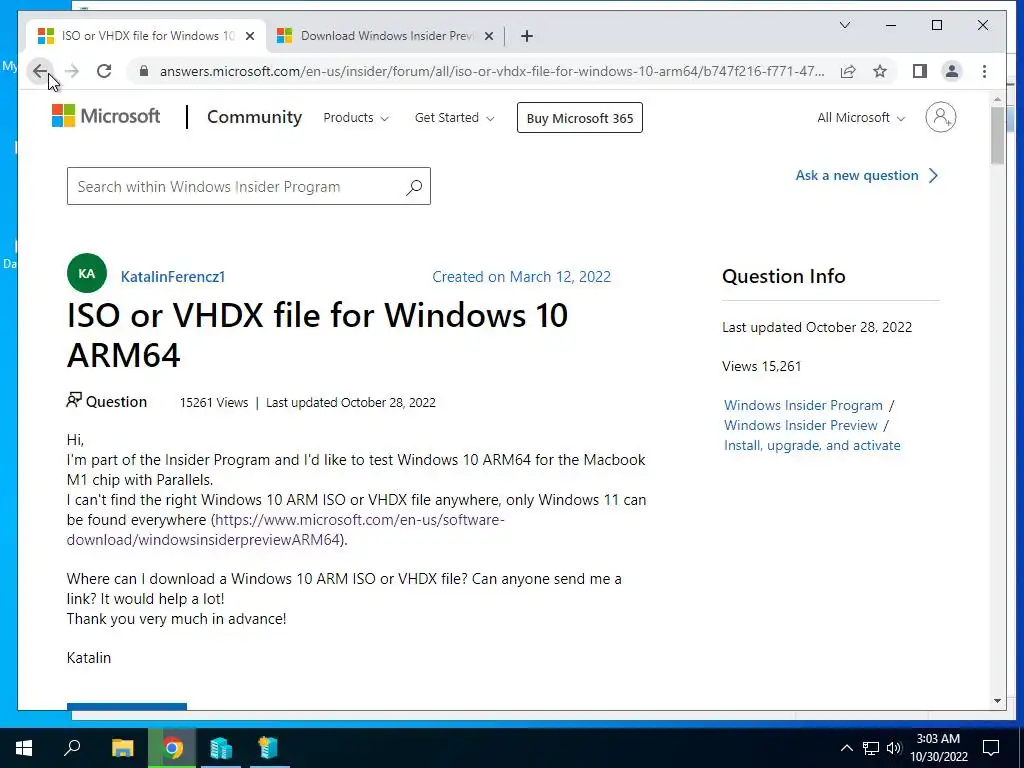The image size is (1024, 768).
Task: Click the forward navigation arrow
Action: 72,71
